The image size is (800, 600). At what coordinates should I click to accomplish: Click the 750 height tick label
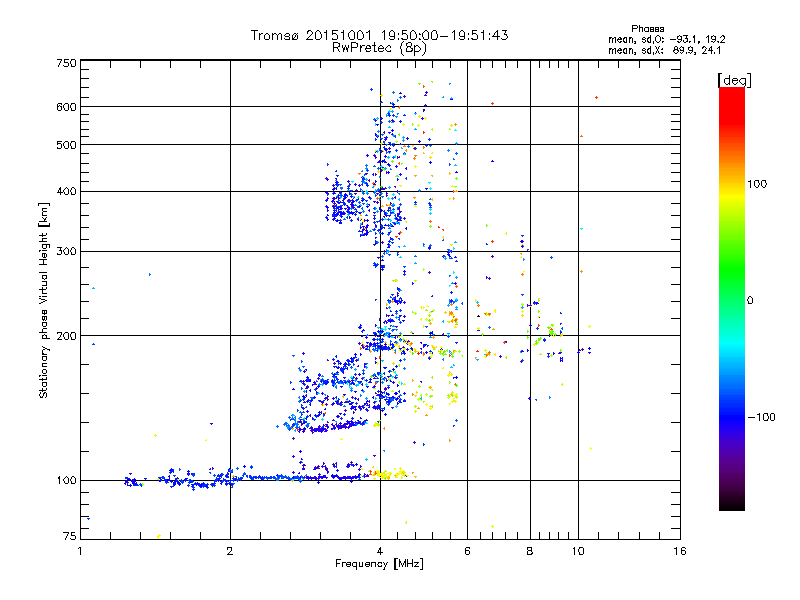click(66, 63)
